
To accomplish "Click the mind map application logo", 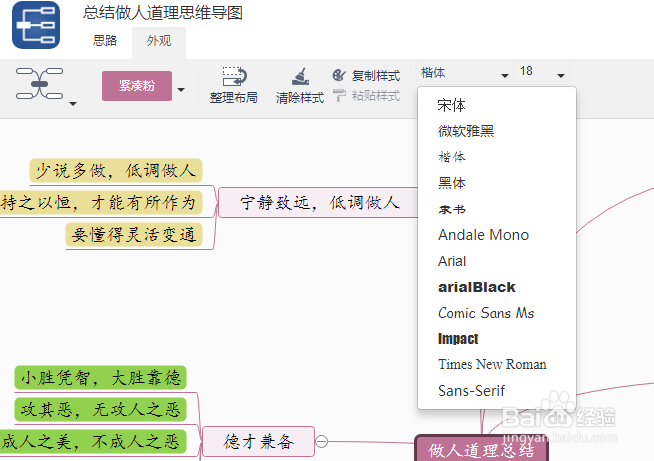I will 36,25.
